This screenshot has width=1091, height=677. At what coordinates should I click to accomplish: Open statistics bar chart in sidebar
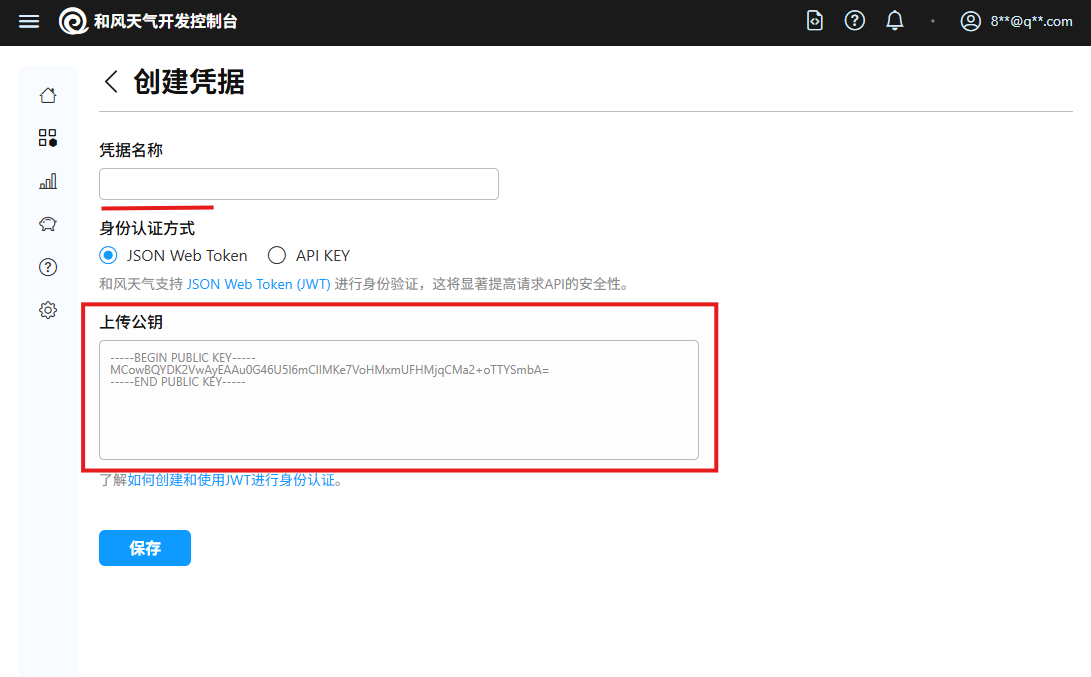tap(48, 181)
